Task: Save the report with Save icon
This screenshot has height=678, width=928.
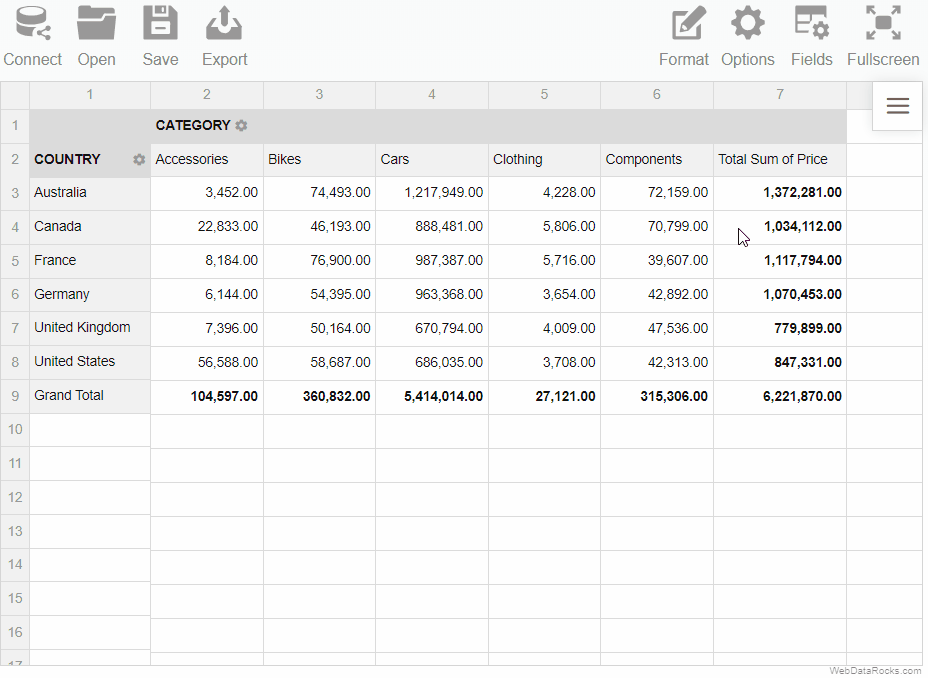Action: [160, 37]
